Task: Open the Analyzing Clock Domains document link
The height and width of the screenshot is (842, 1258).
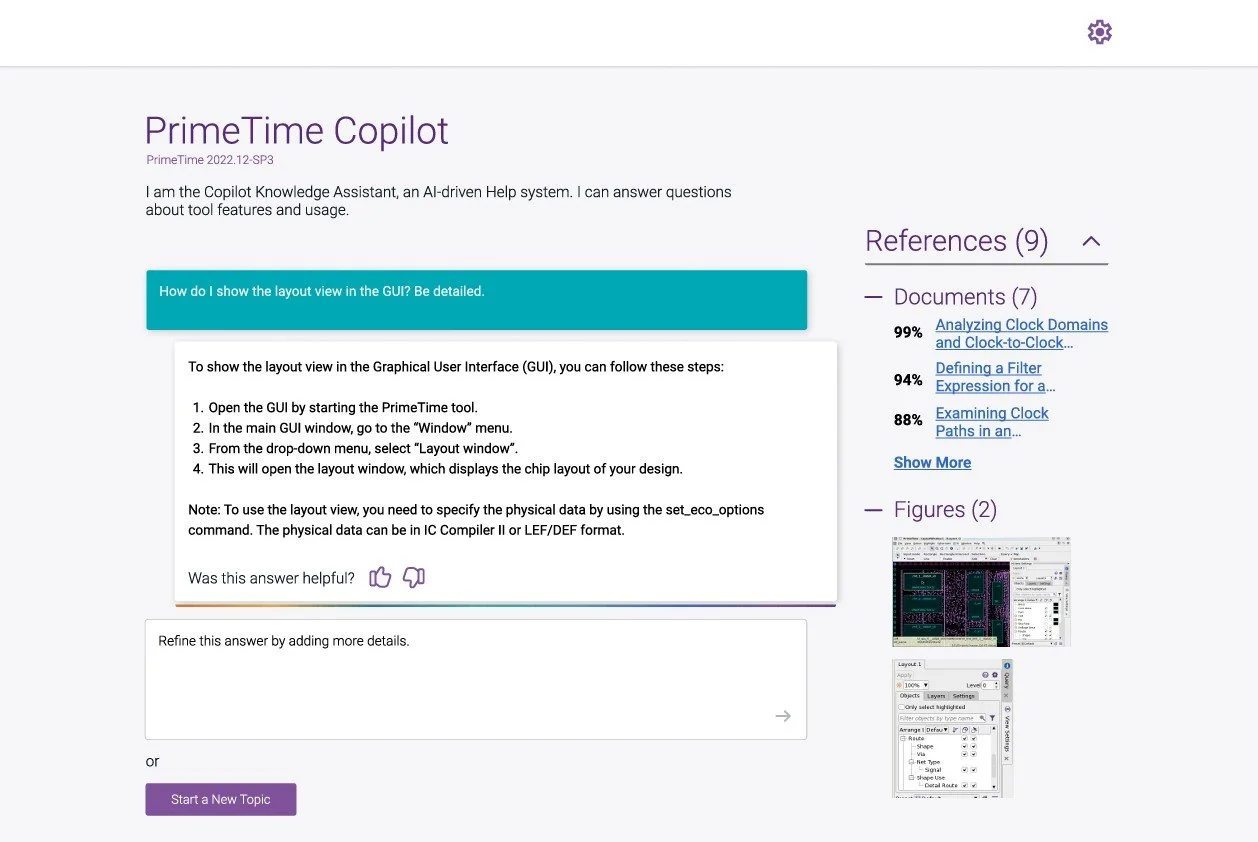Action: (1021, 333)
